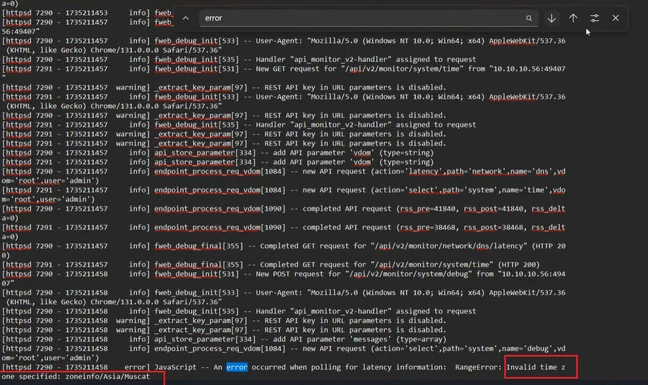648x385 pixels.
Task: Go to previous match with up arrow
Action: coord(573,18)
